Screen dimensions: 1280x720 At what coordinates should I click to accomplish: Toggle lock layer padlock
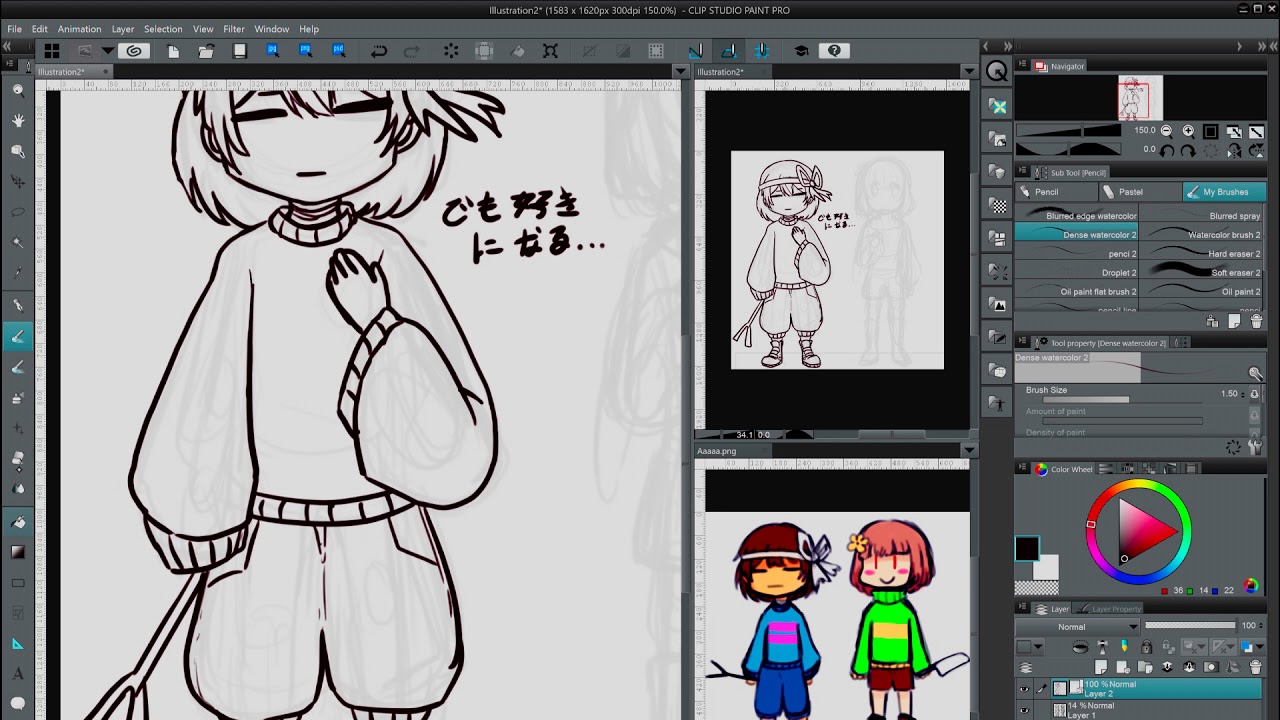click(x=1146, y=647)
